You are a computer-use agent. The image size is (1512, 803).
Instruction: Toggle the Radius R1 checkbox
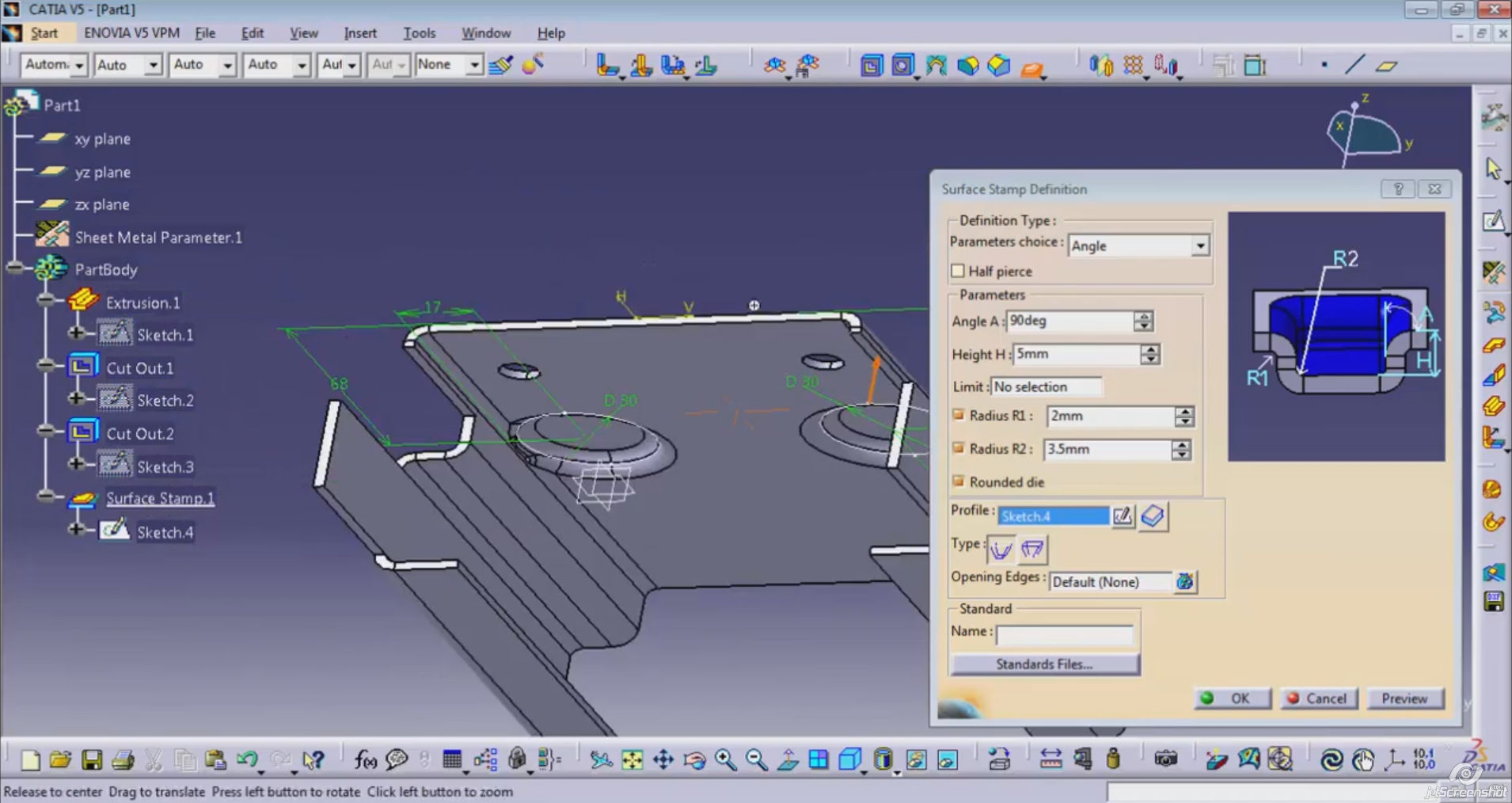[958, 415]
